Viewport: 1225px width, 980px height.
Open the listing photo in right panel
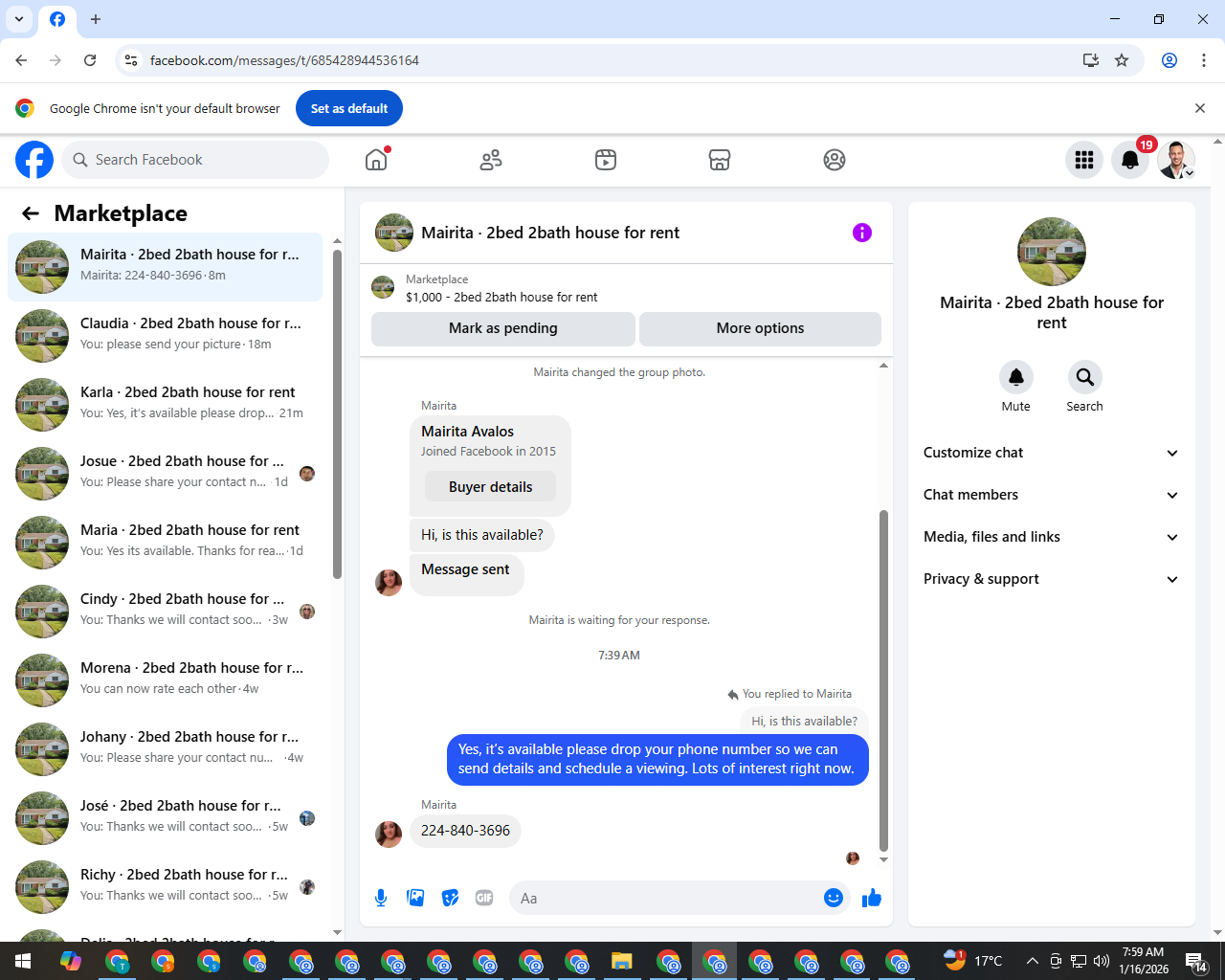(1052, 252)
